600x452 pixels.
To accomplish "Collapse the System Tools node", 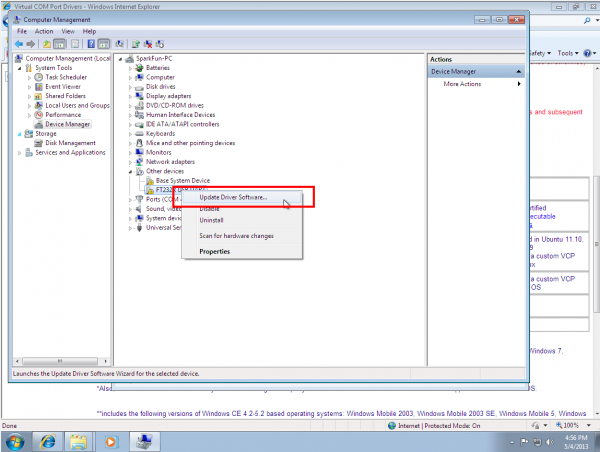I will pyautogui.click(x=20, y=68).
